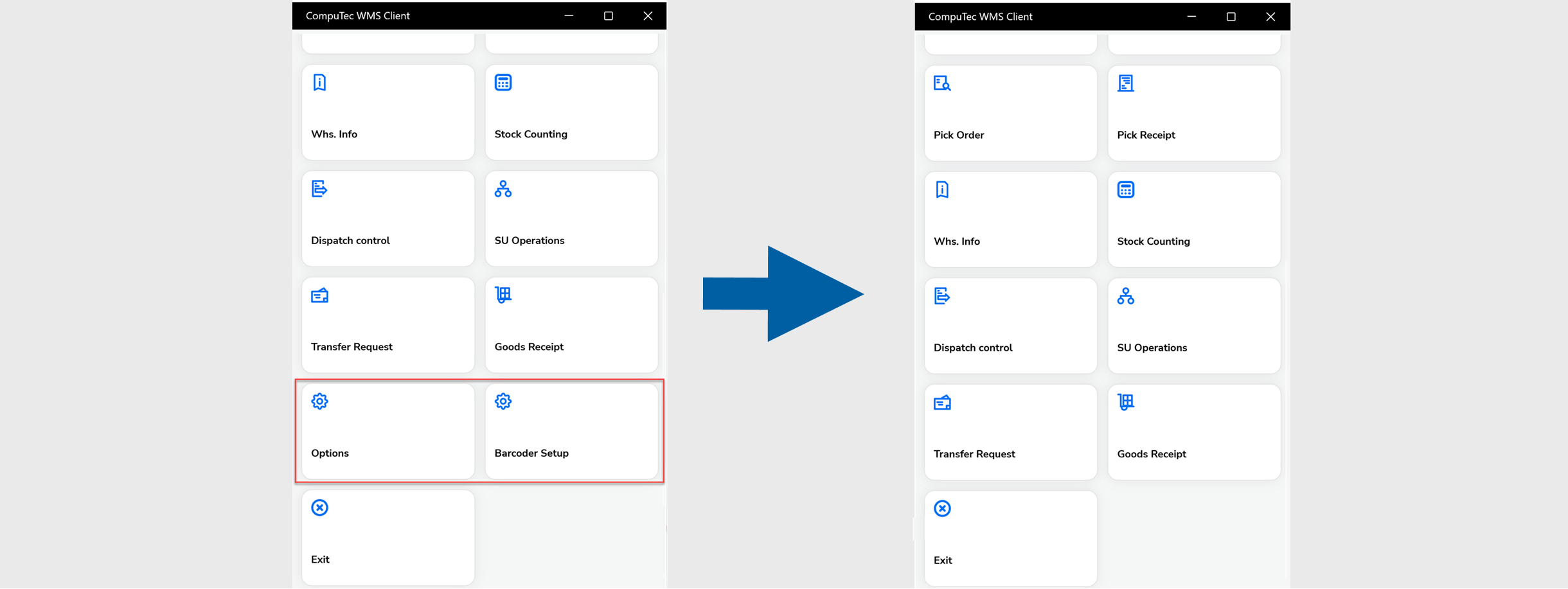This screenshot has width=1568, height=589.
Task: Open the Options tile label
Action: point(330,453)
